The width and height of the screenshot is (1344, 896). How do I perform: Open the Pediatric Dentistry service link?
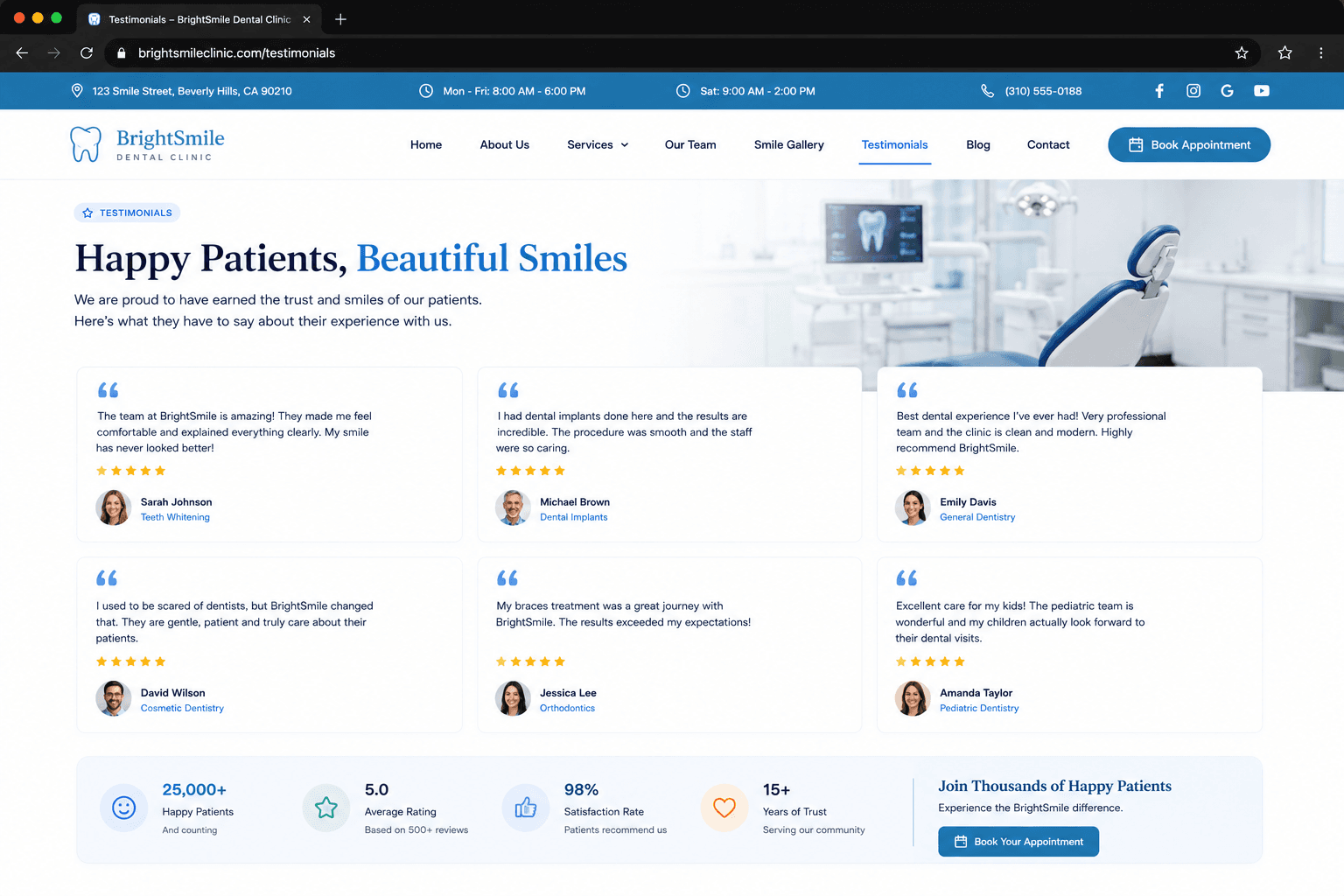pos(979,708)
